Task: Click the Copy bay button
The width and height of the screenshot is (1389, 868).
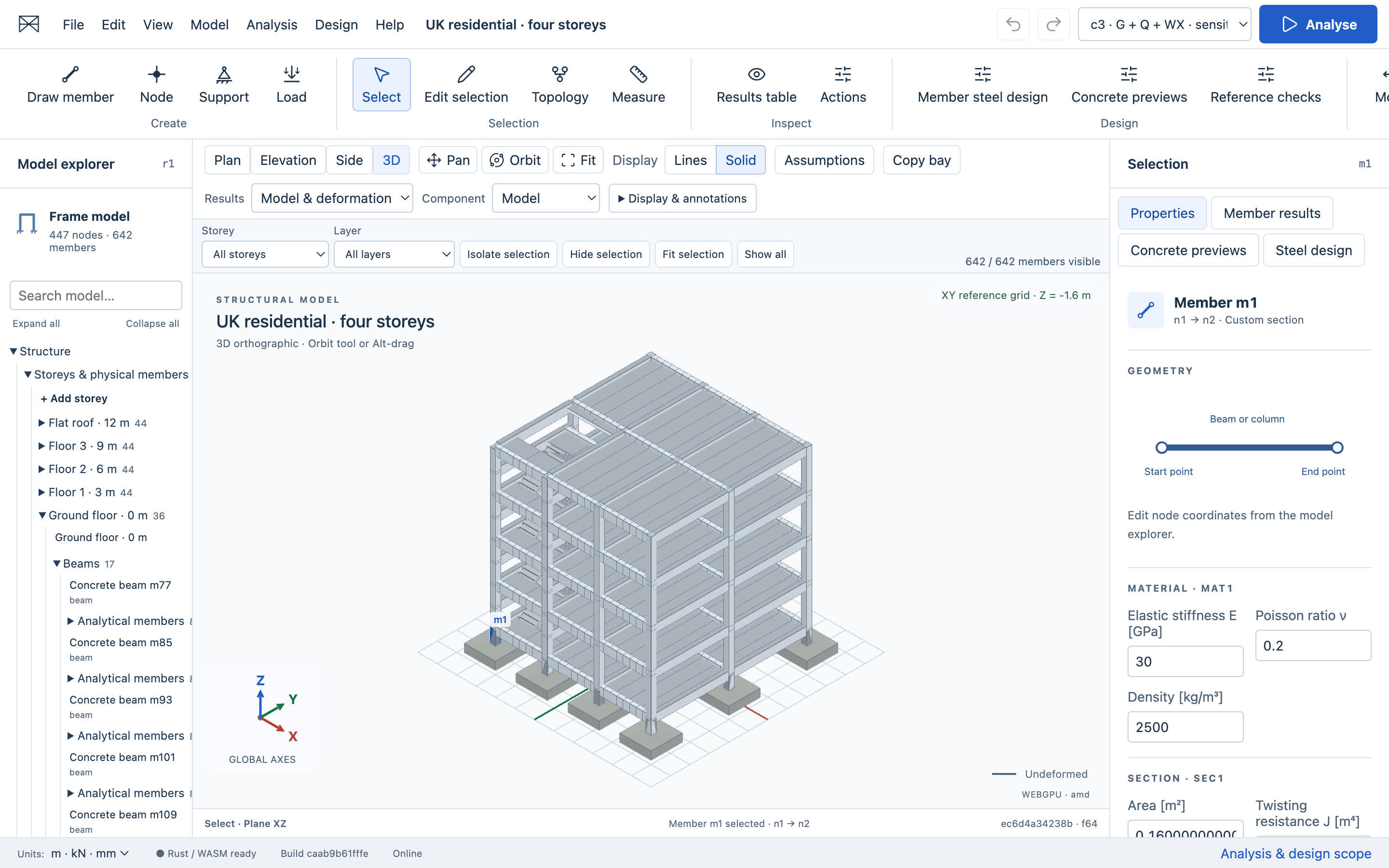Action: [x=921, y=160]
